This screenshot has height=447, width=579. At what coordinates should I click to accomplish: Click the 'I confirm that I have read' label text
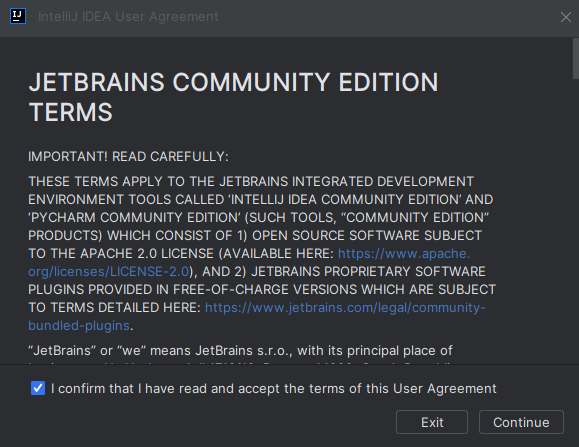(274, 388)
